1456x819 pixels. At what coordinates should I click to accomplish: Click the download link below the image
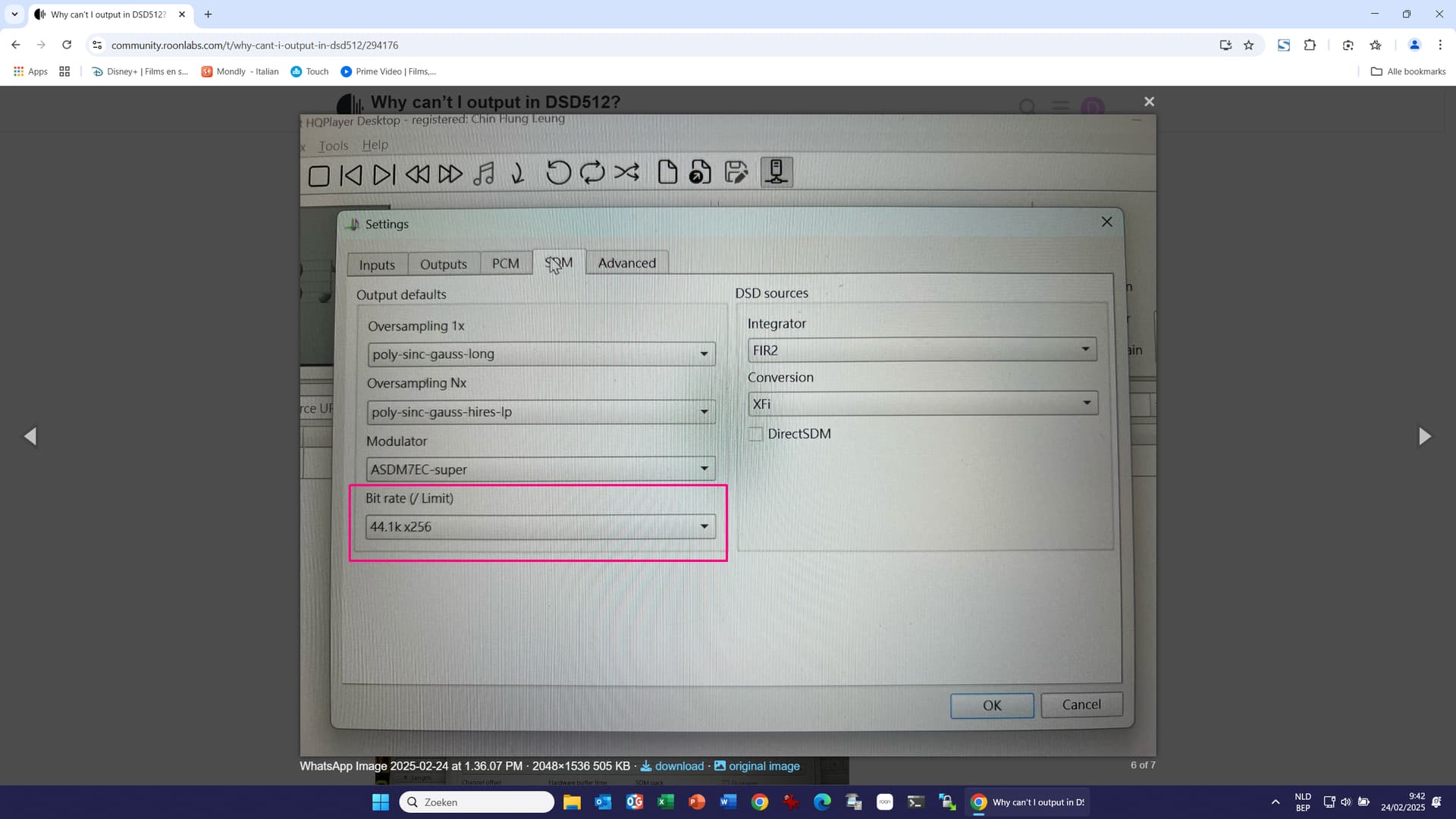(x=672, y=766)
